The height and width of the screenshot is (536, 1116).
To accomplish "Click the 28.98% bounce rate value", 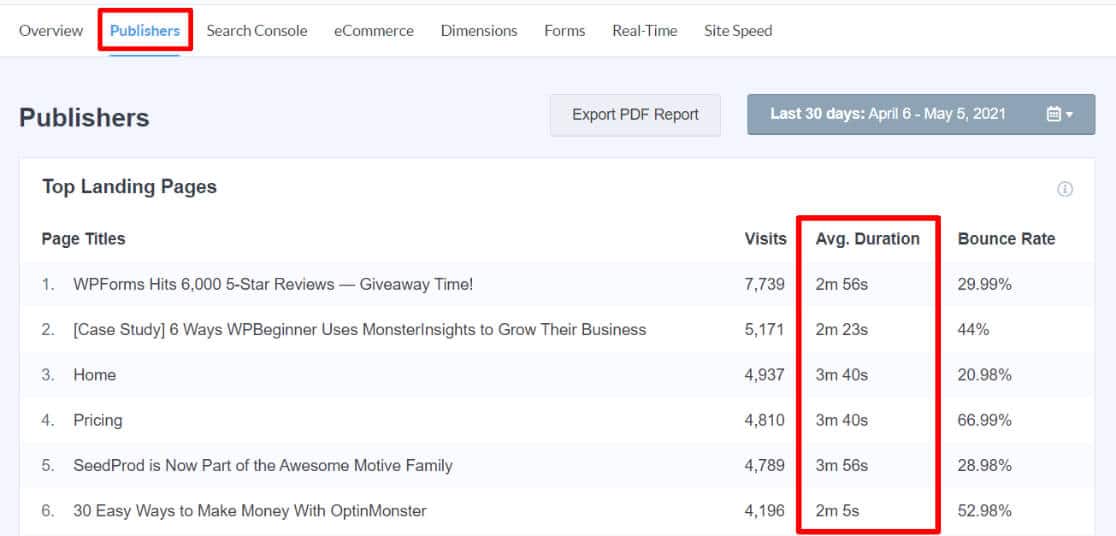I will [x=985, y=466].
